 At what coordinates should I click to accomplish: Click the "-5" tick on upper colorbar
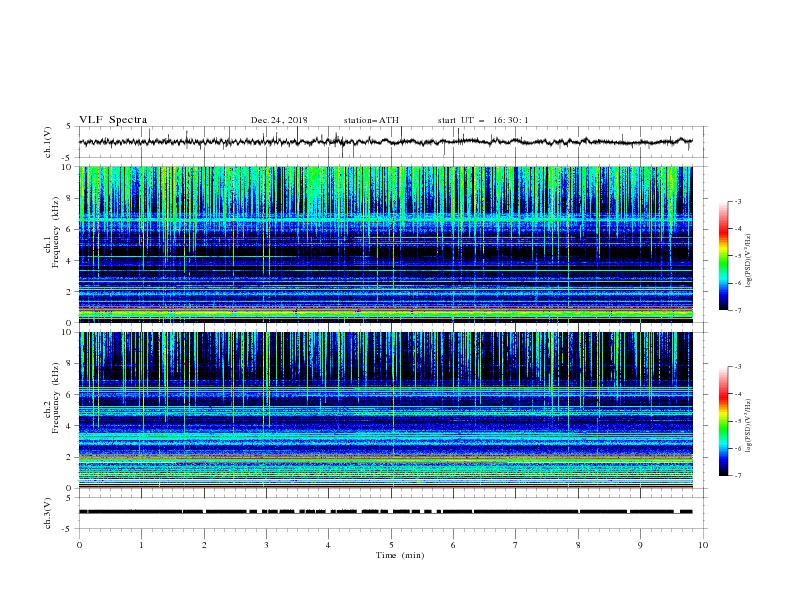tap(738, 256)
